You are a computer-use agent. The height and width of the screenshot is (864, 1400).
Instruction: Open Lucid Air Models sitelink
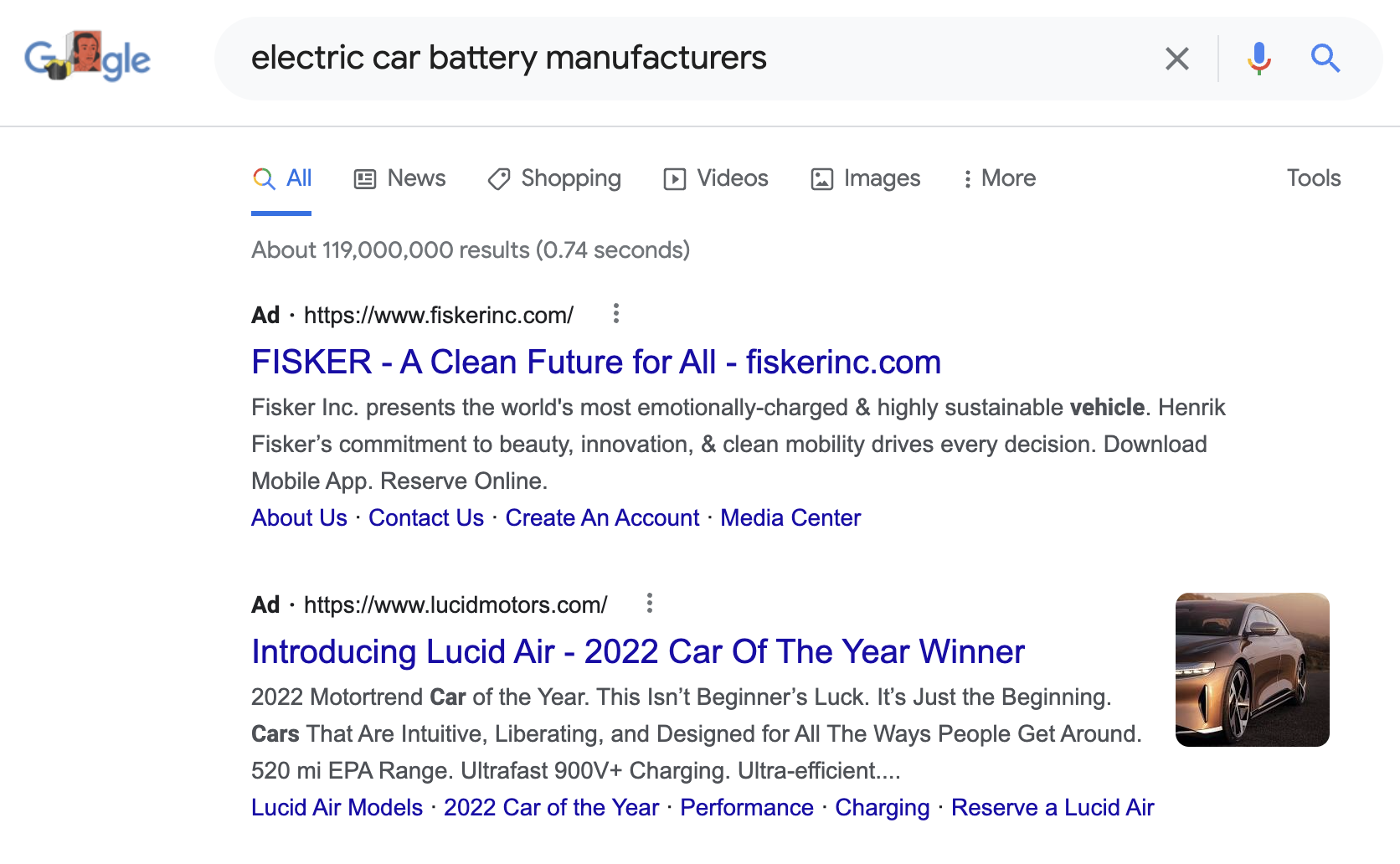click(x=337, y=808)
